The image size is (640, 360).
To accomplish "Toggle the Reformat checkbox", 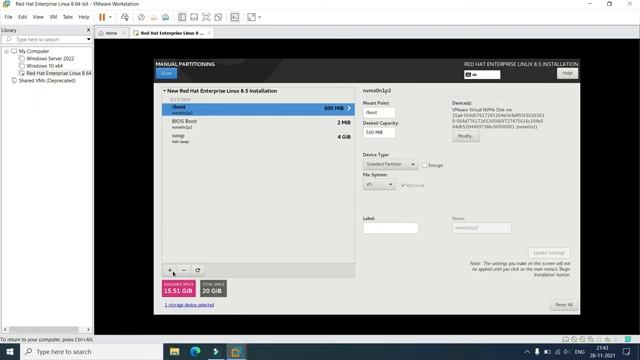I will tap(402, 185).
